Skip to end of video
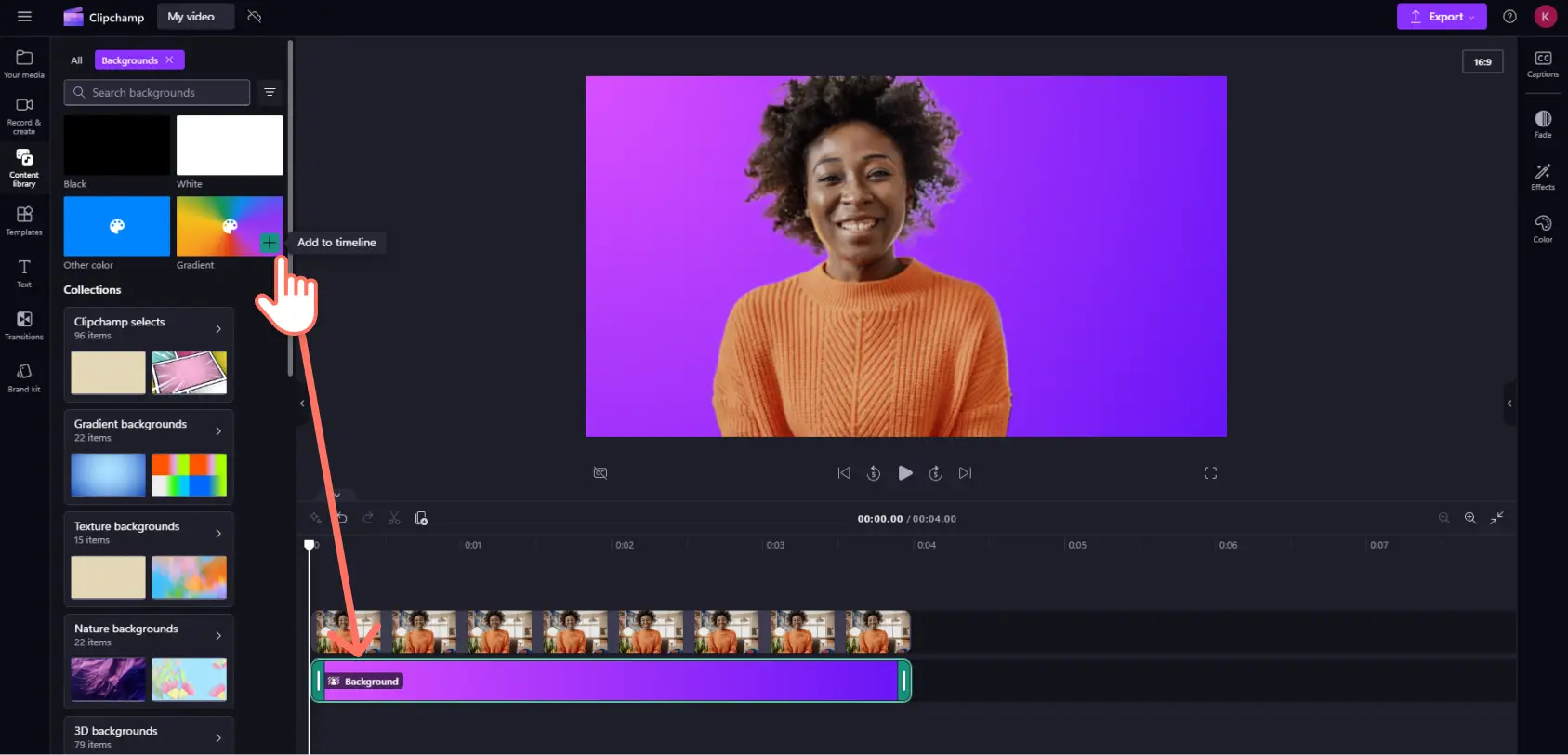 click(966, 473)
